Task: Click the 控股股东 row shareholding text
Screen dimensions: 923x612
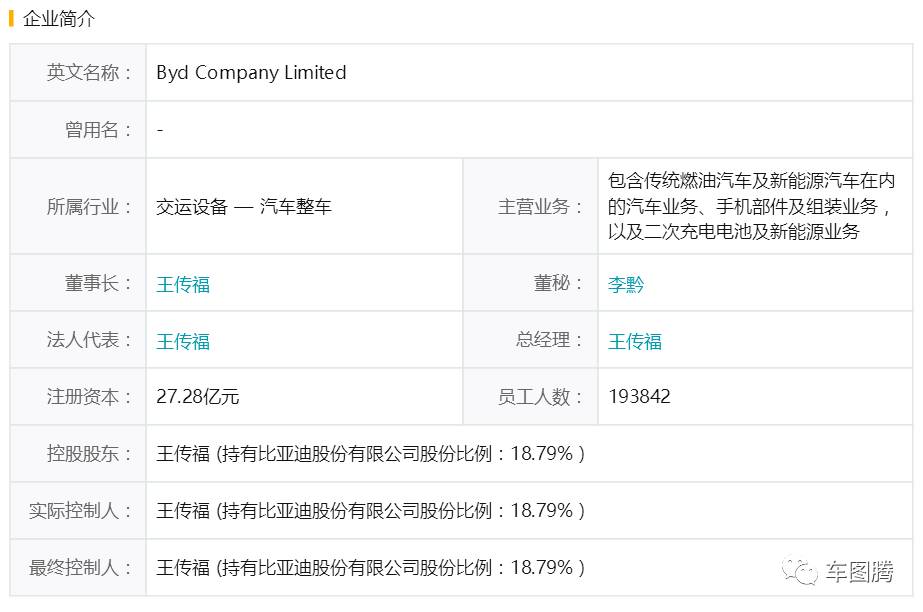Action: [x=370, y=454]
